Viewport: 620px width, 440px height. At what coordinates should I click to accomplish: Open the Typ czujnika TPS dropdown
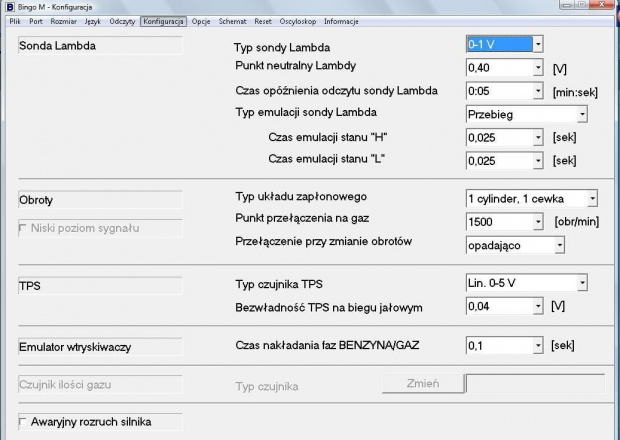(x=581, y=283)
